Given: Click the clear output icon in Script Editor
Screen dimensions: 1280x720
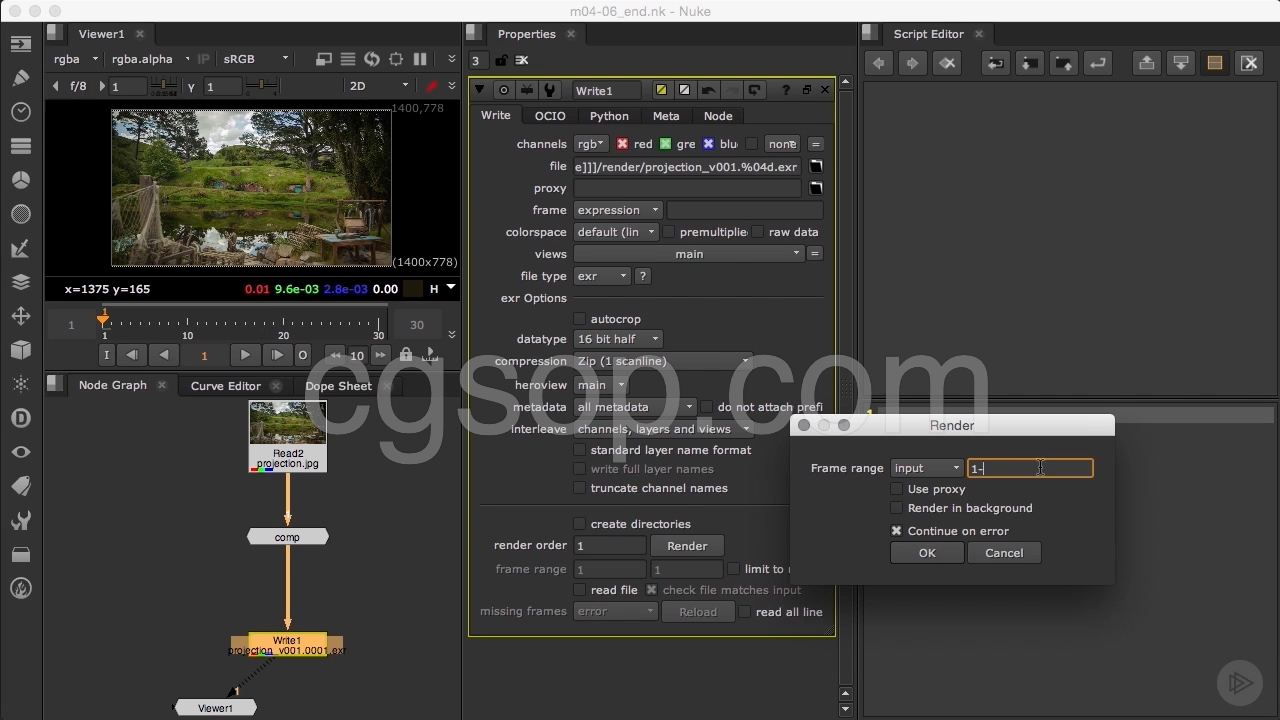Looking at the screenshot, I should tap(1249, 63).
